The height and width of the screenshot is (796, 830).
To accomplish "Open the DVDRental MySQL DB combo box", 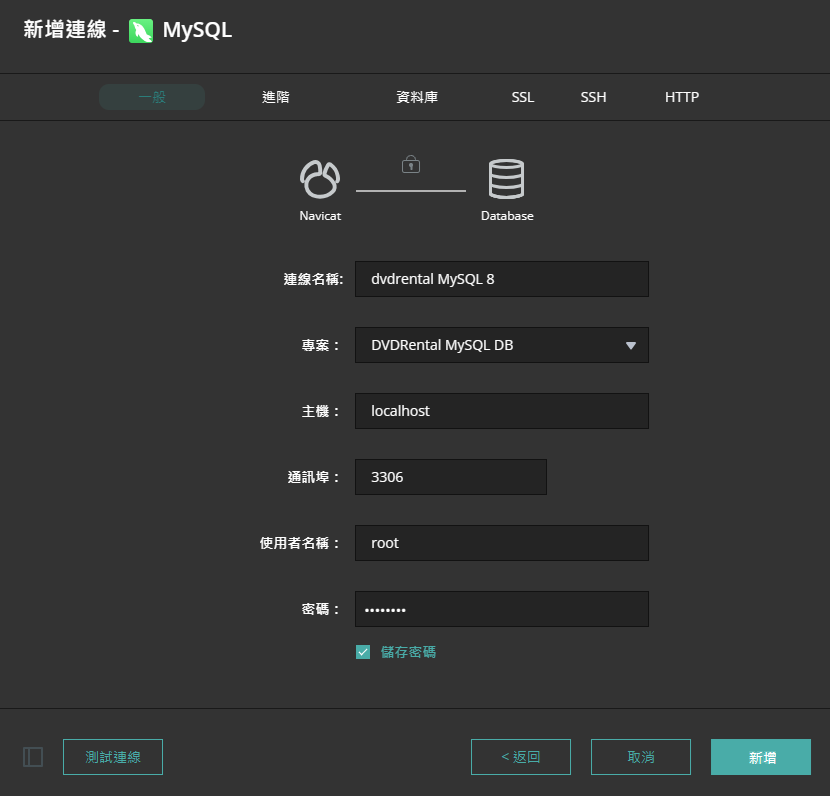I will pos(490,345).
